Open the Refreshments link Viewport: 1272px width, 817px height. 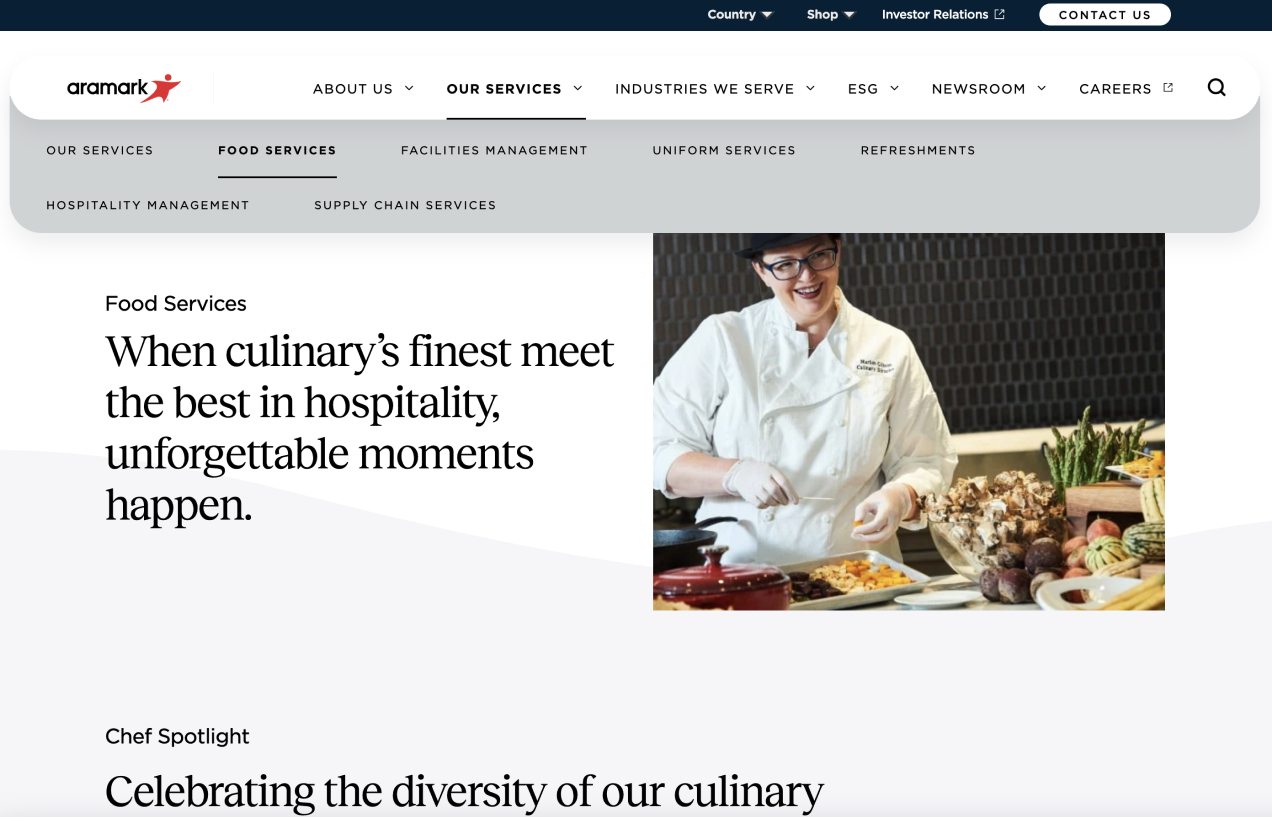[918, 150]
